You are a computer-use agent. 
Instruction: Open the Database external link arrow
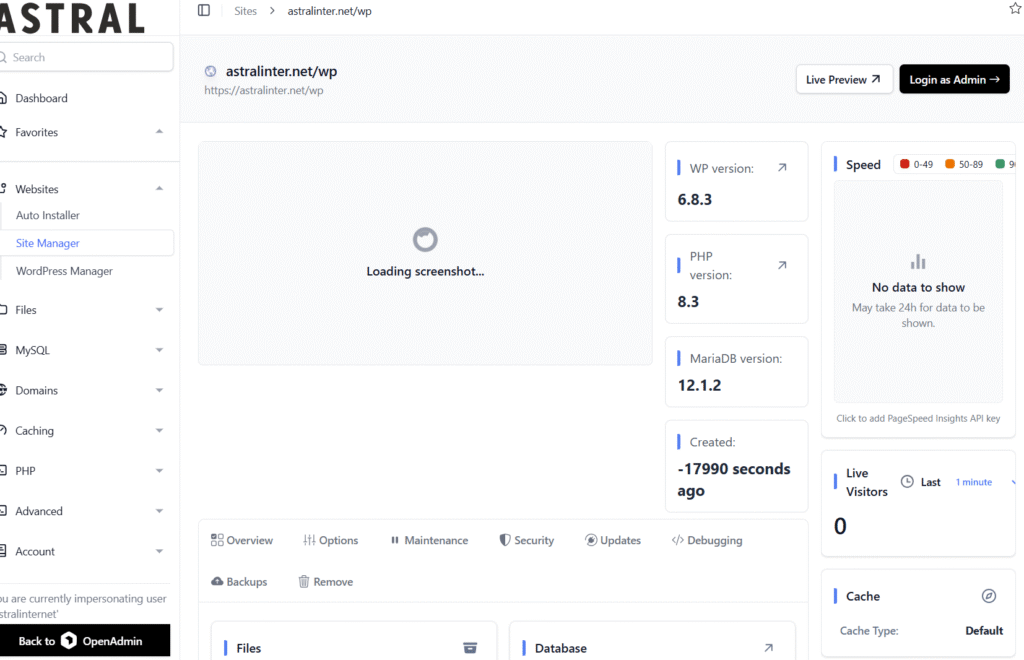point(768,648)
